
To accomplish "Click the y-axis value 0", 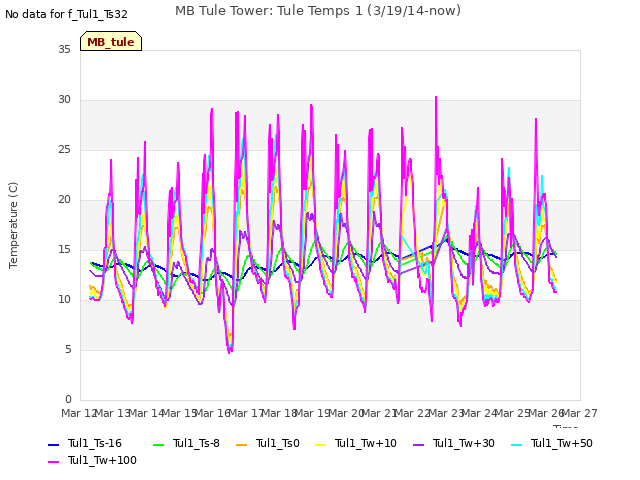I will (68, 400).
